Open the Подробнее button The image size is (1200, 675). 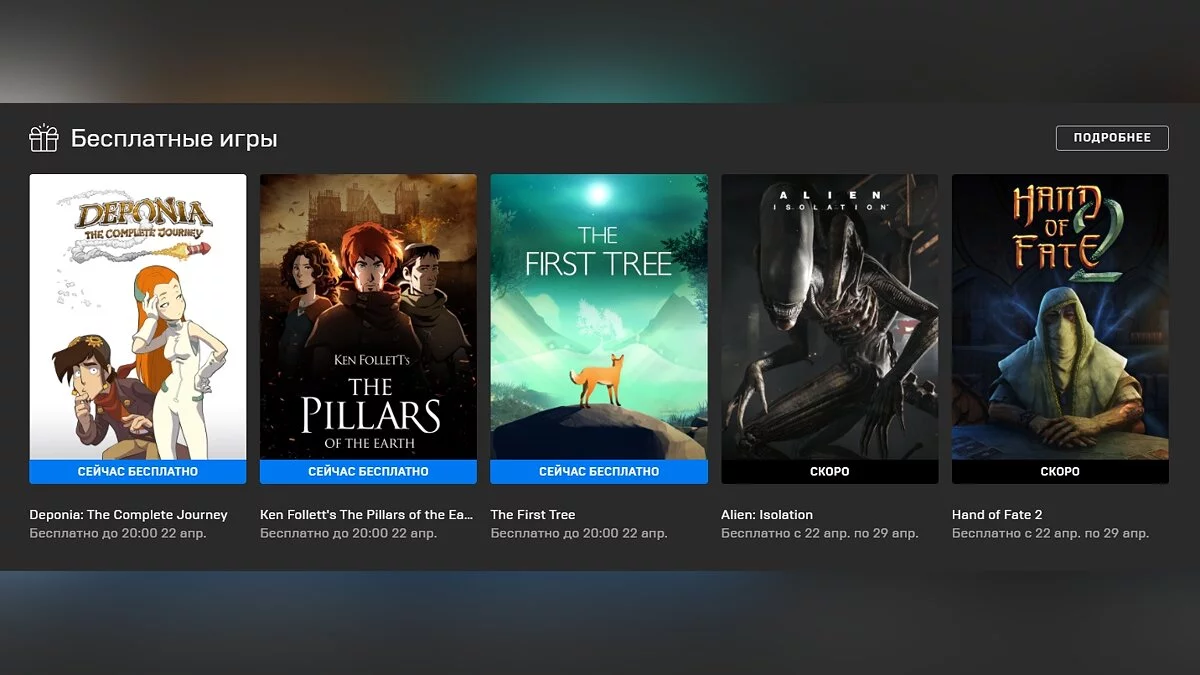1112,138
